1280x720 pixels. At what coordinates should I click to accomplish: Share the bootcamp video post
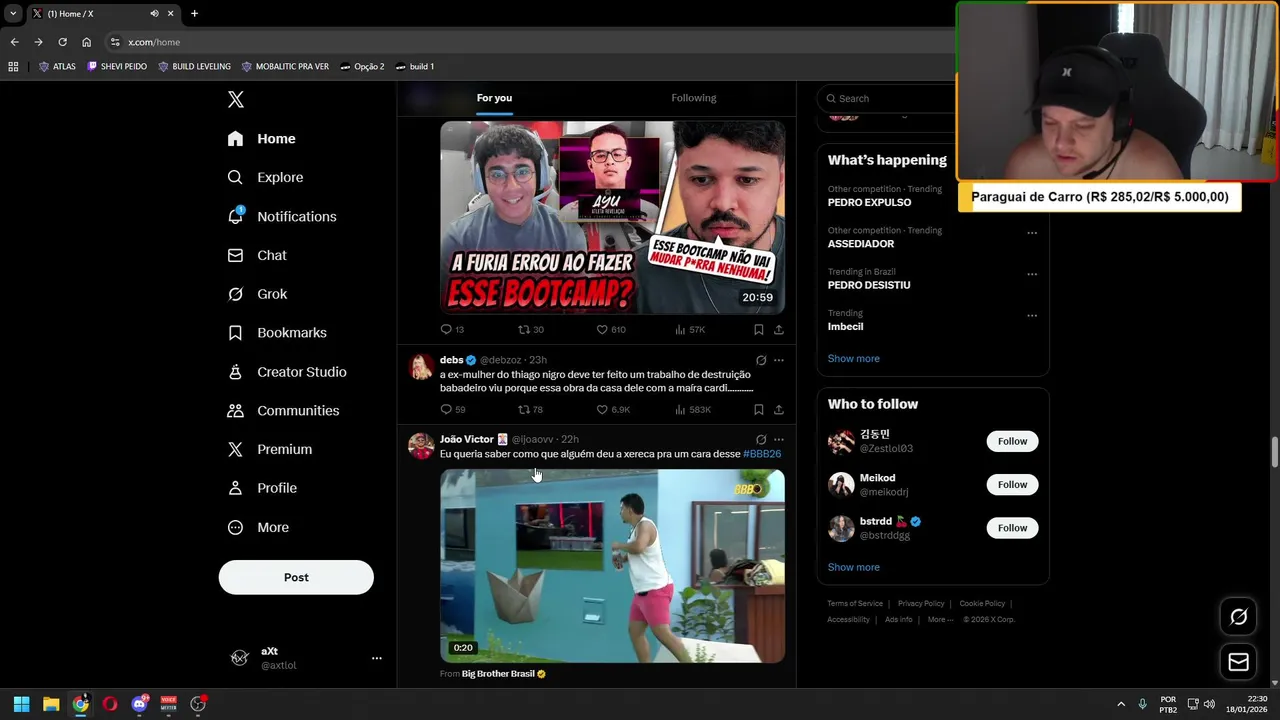(779, 329)
